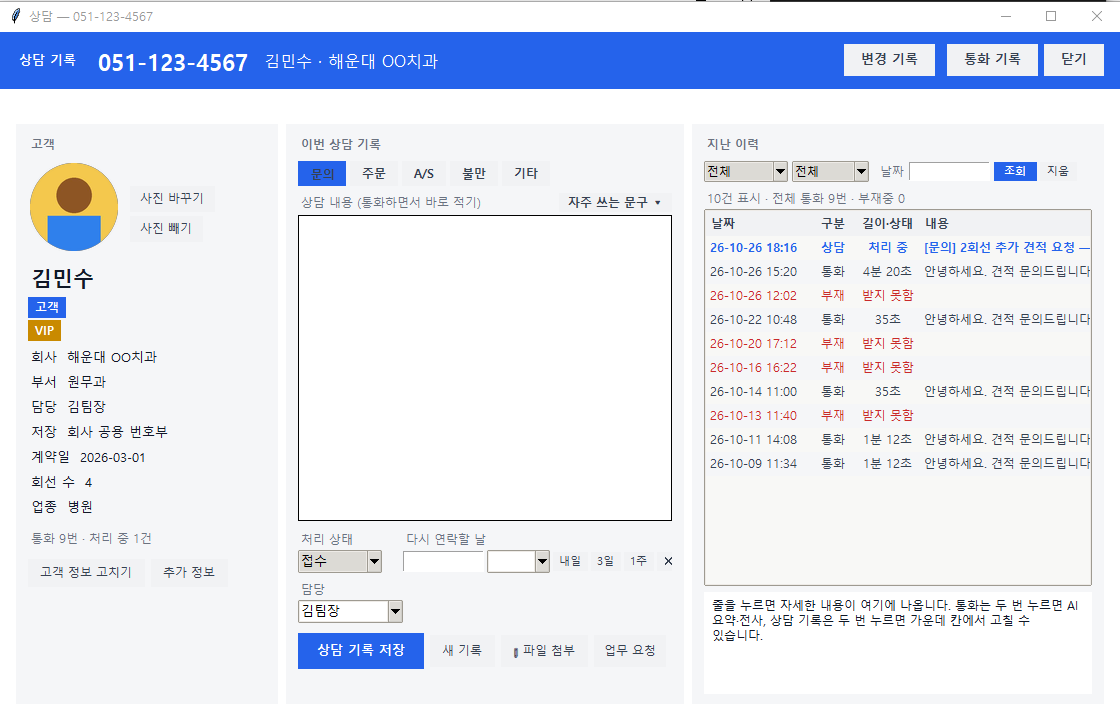Click the '10건 표시' summary line

pyautogui.click(x=806, y=199)
